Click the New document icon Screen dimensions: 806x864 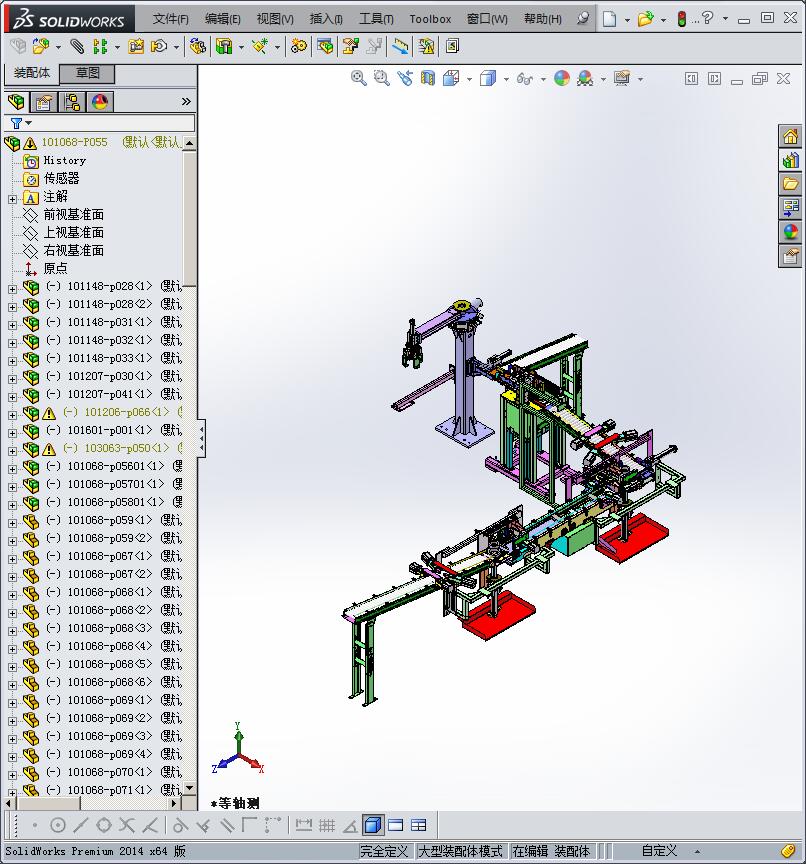(x=609, y=19)
